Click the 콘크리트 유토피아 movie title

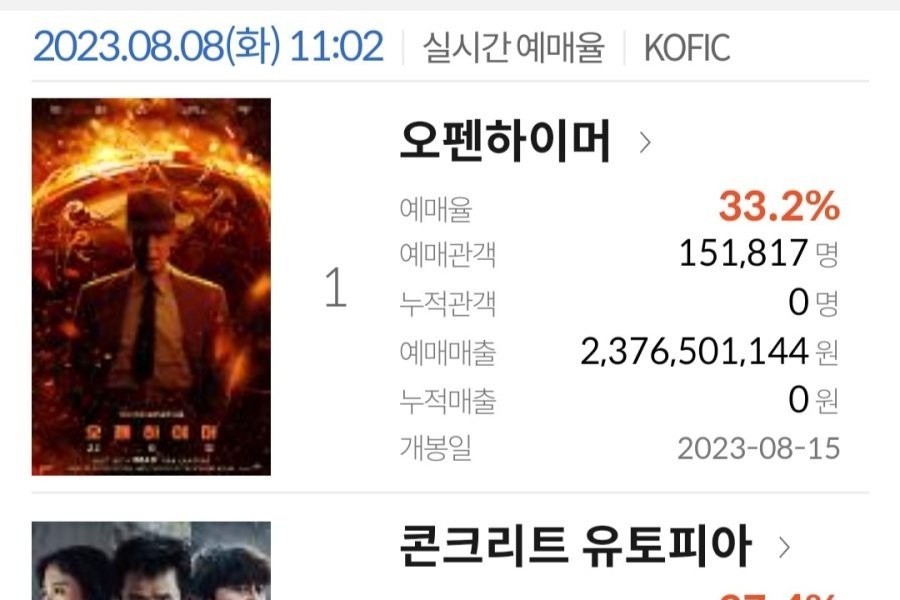[x=575, y=545]
